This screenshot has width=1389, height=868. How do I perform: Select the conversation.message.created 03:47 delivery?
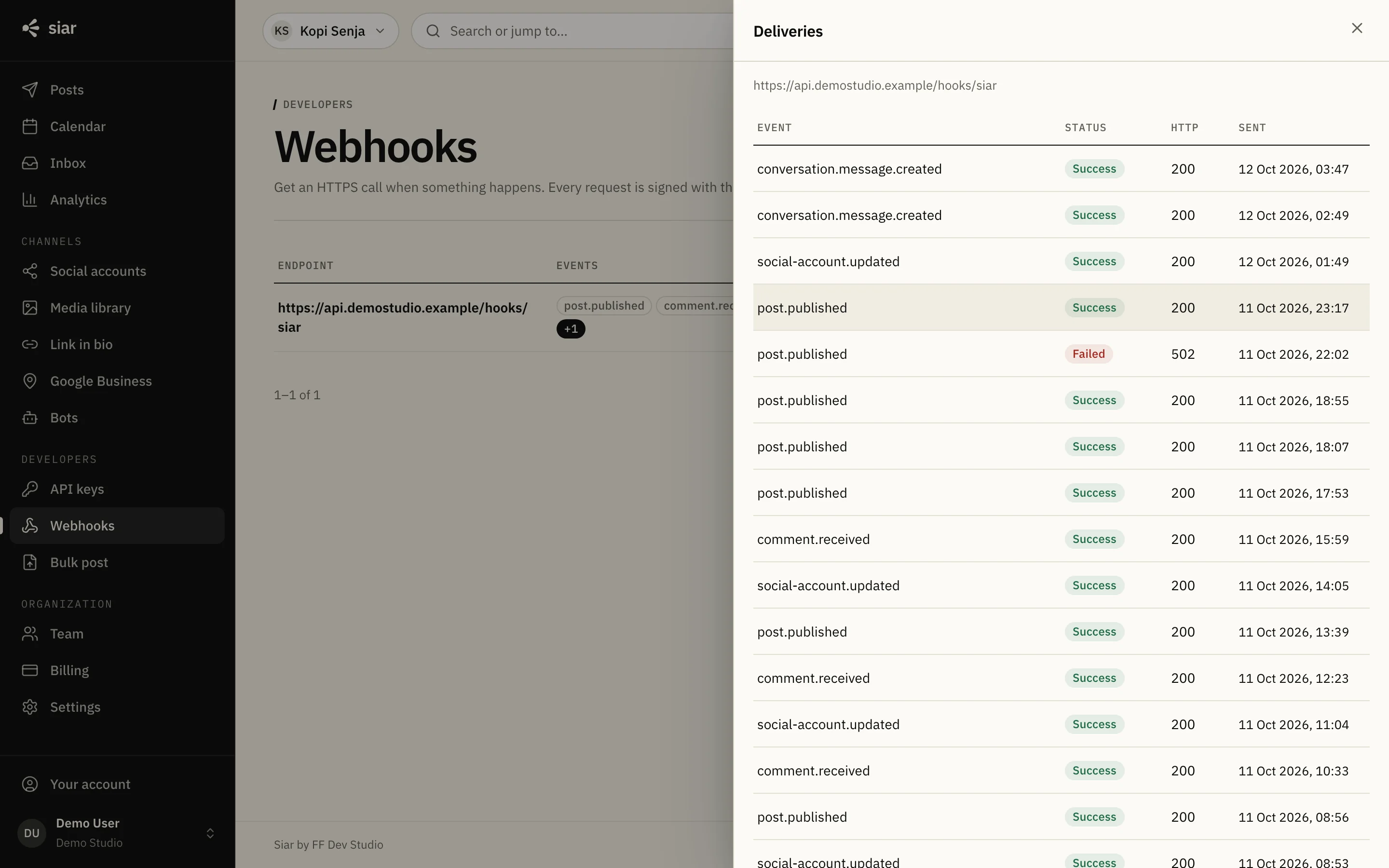(x=1061, y=169)
